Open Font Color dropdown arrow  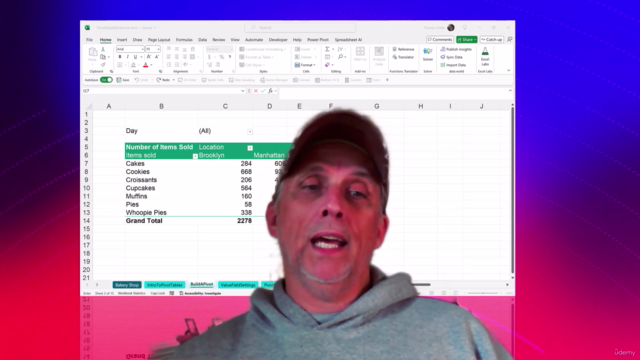pyautogui.click(x=151, y=65)
